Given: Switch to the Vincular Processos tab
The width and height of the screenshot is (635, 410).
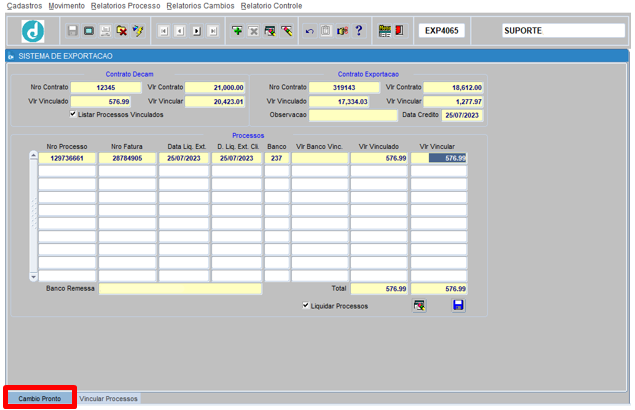Looking at the screenshot, I should click(109, 399).
